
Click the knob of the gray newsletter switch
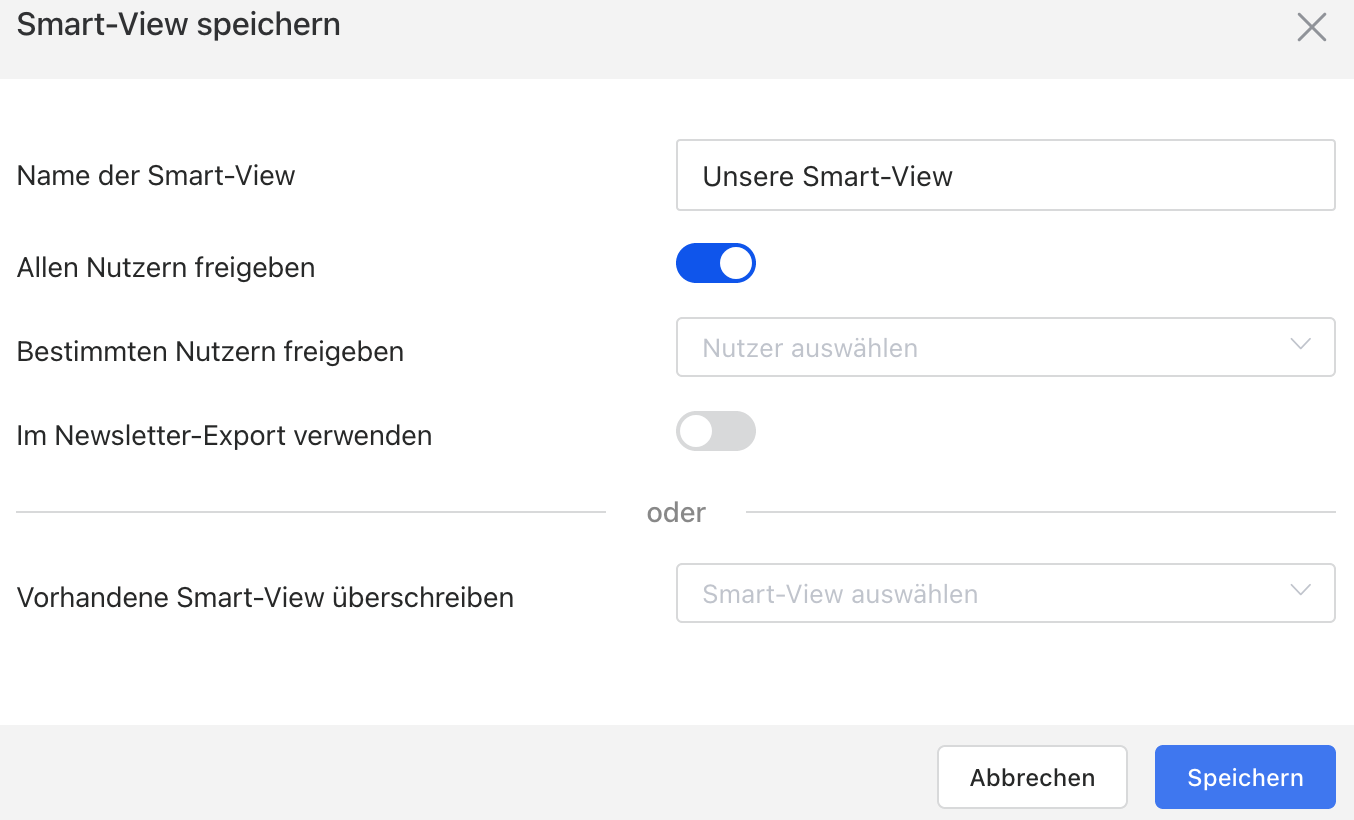tap(696, 431)
